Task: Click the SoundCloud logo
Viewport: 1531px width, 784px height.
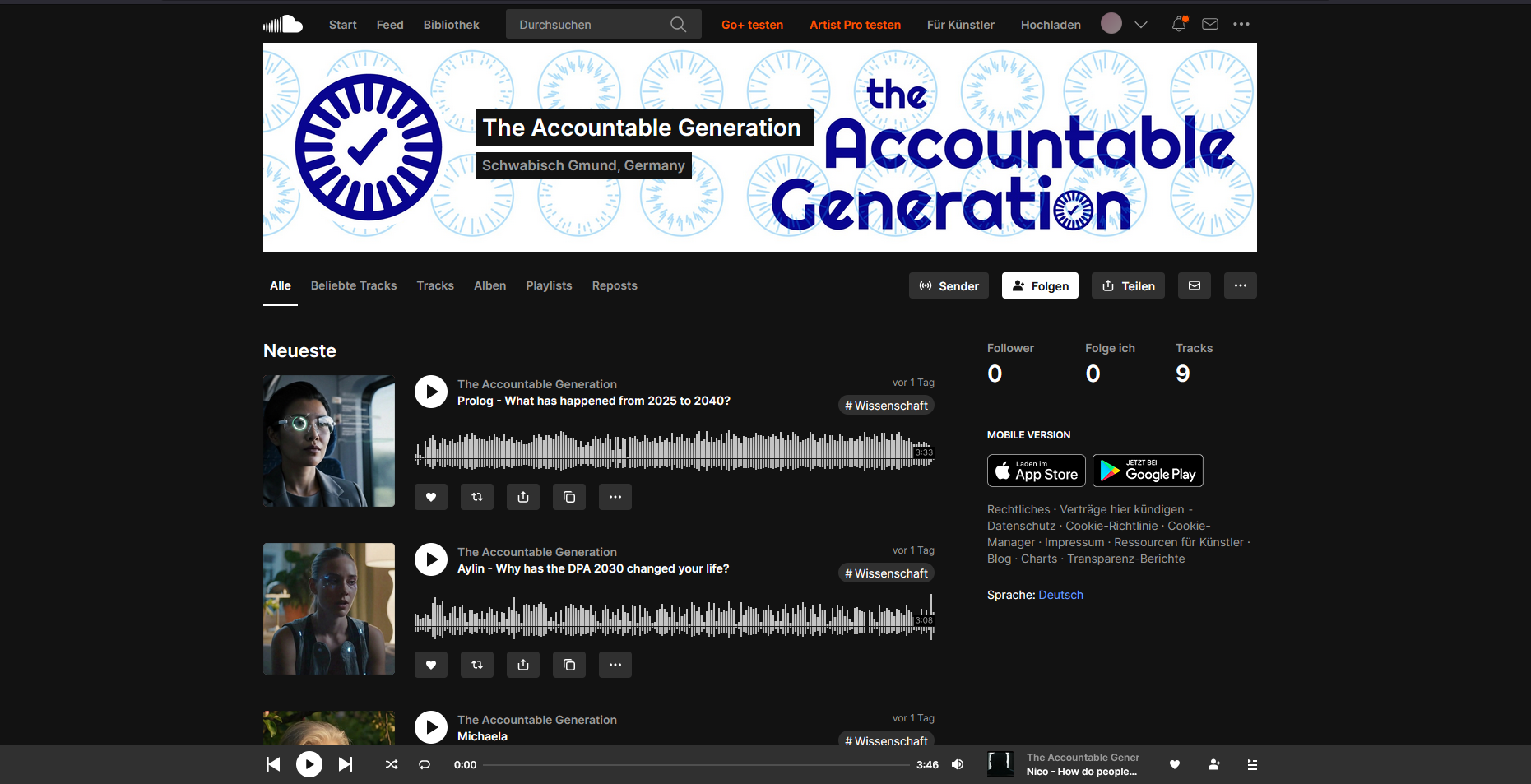Action: (x=283, y=25)
